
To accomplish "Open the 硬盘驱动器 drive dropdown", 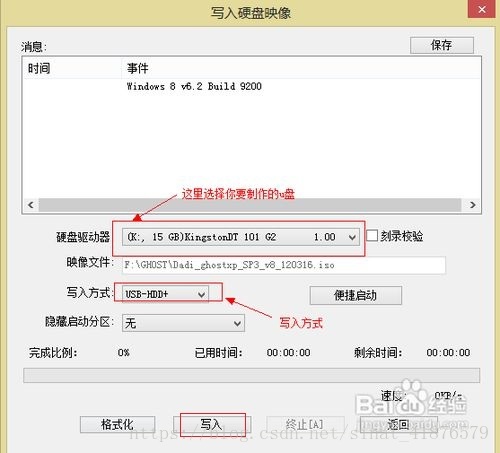I will coord(241,237).
